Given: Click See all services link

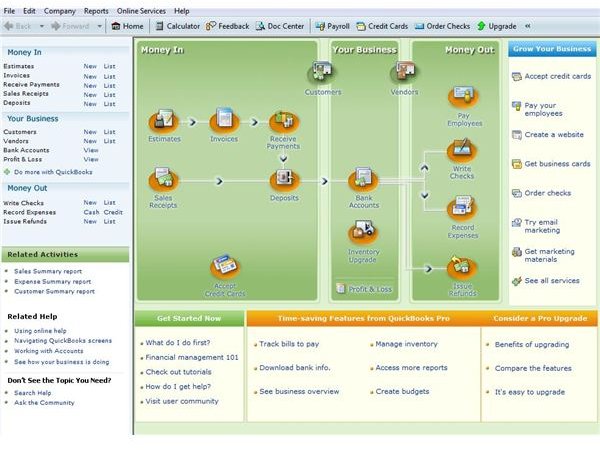Looking at the screenshot, I should tap(552, 280).
